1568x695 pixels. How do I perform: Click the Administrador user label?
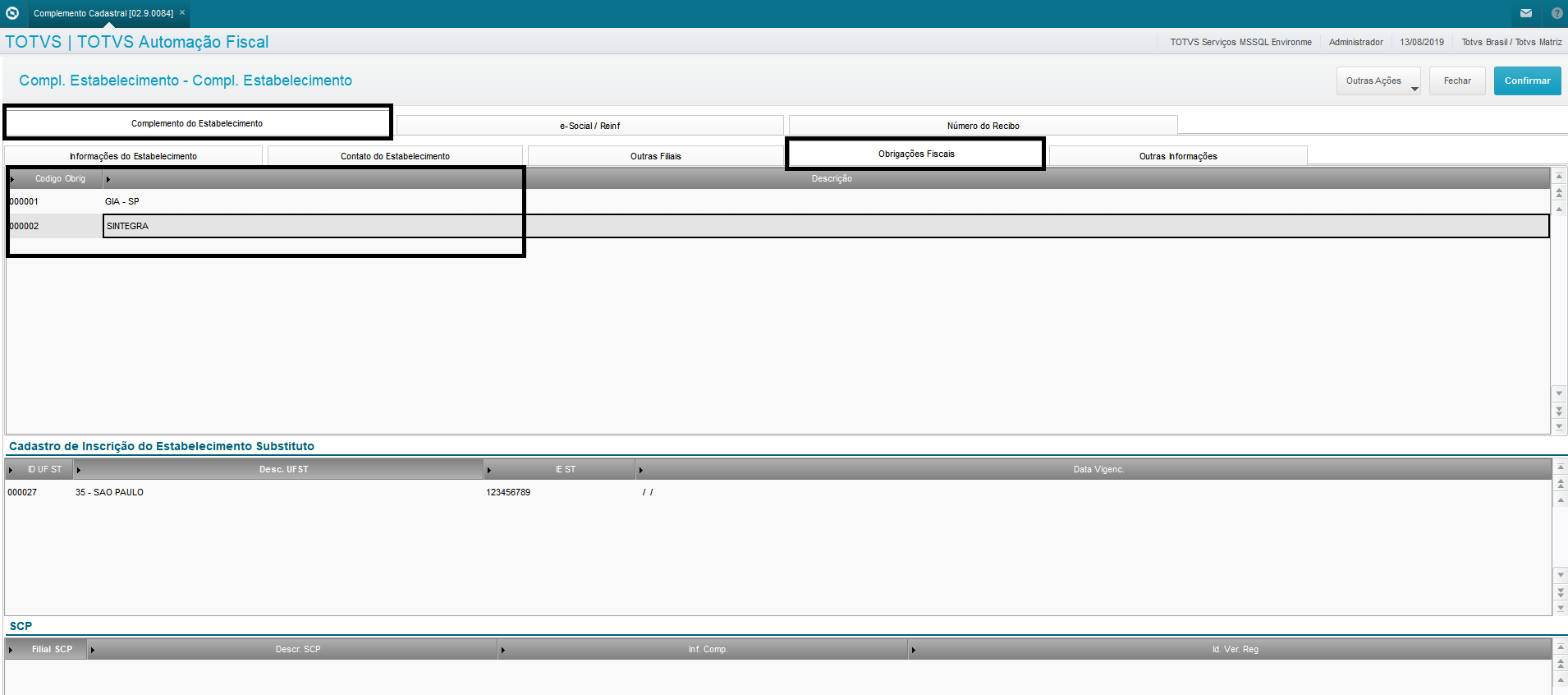1355,42
